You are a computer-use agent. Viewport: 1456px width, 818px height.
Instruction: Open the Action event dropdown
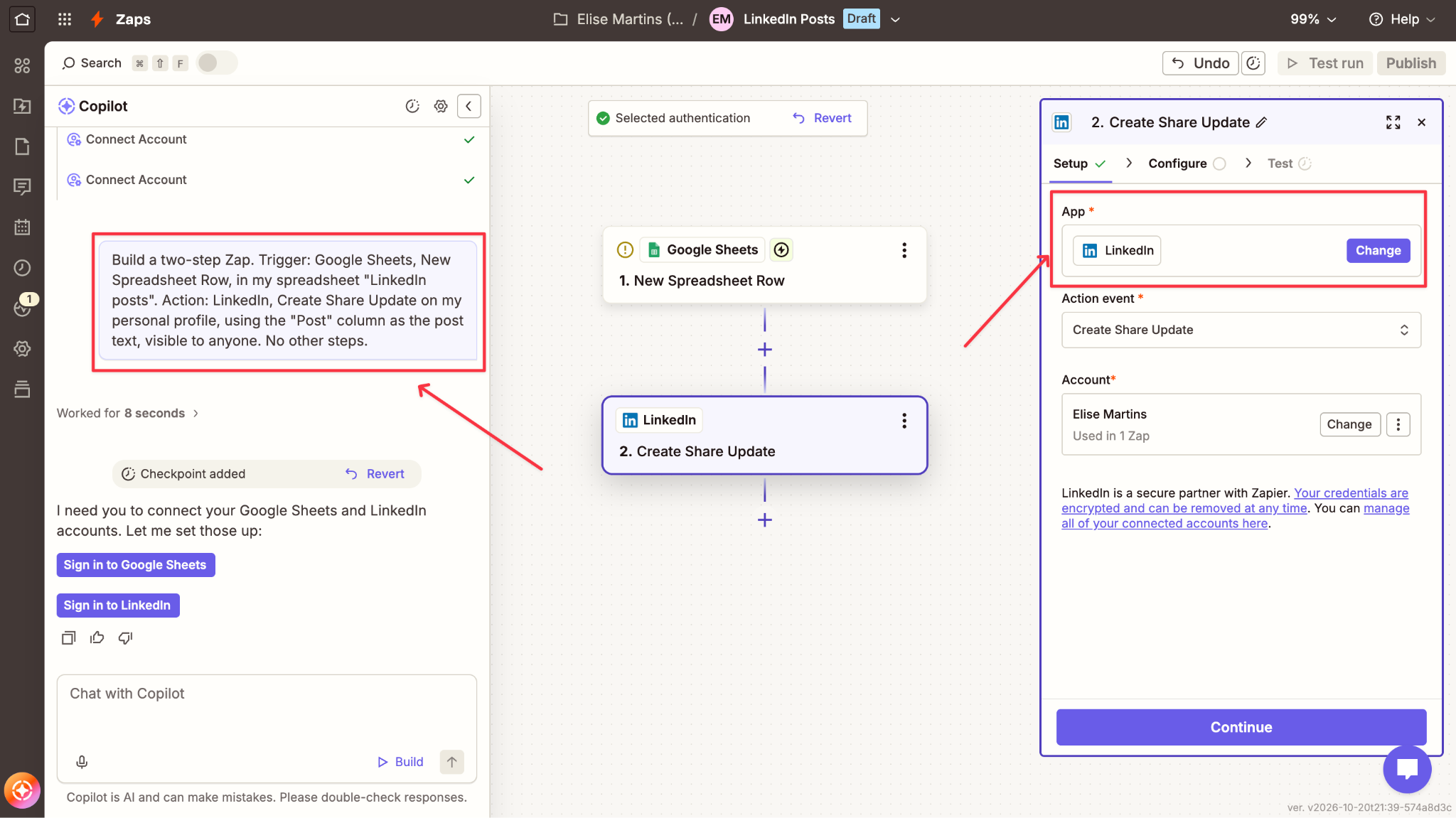[1241, 330]
